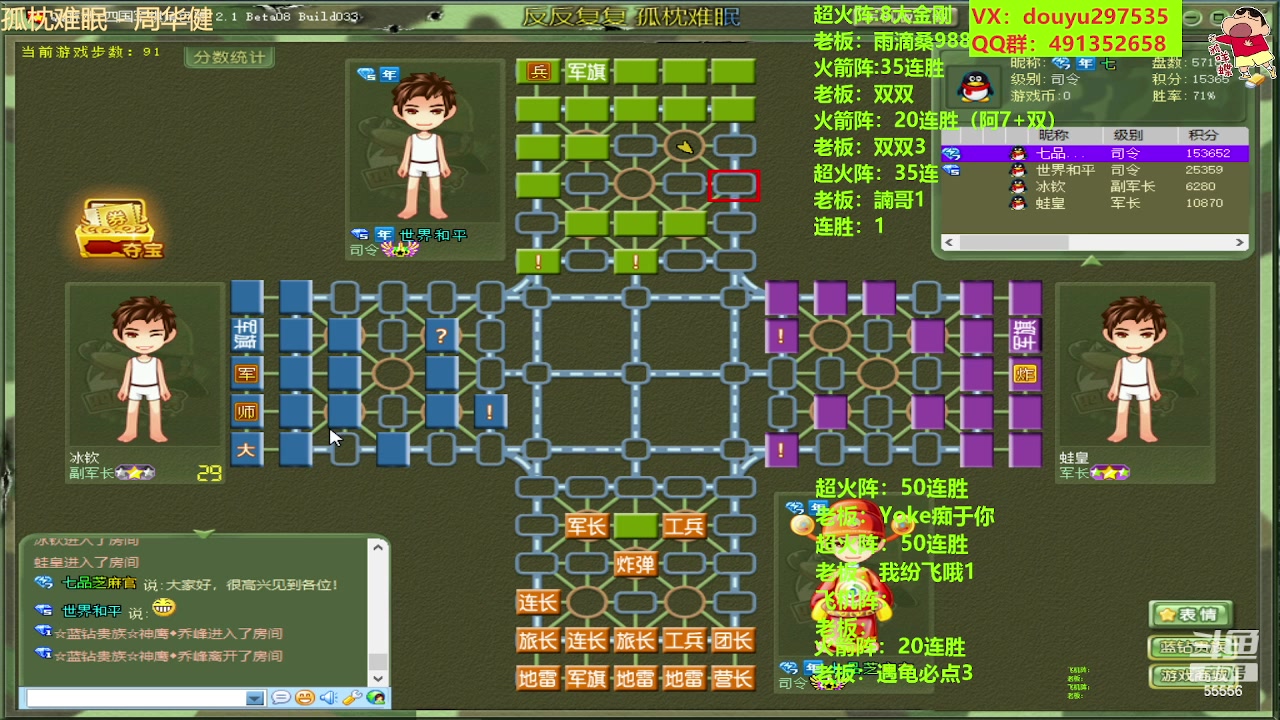The image size is (1280, 720).
Task: Select the orange 军长 piece
Action: click(587, 526)
